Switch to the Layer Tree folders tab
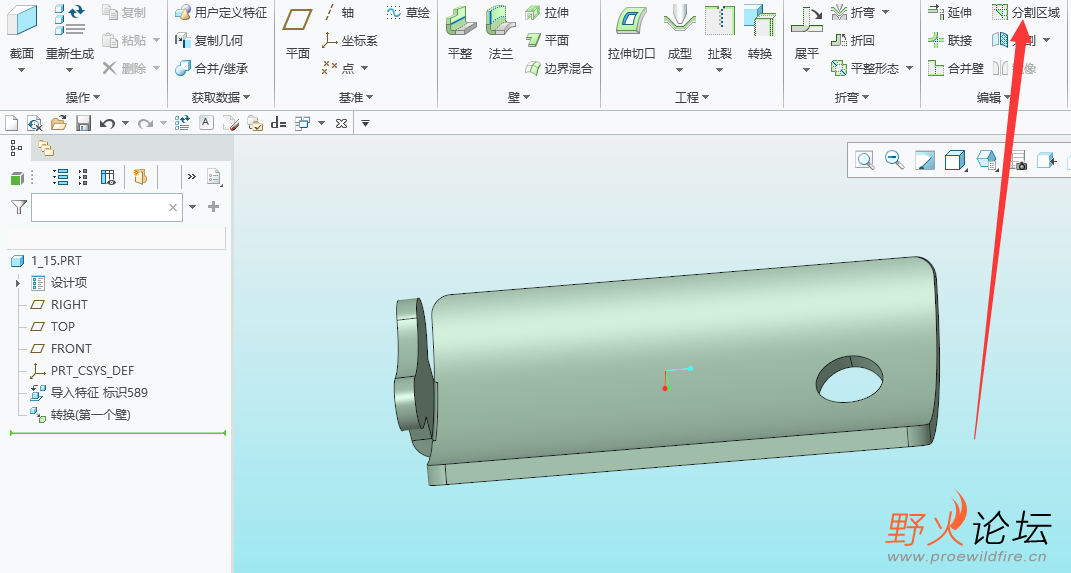Image resolution: width=1071 pixels, height=573 pixels. [46, 148]
